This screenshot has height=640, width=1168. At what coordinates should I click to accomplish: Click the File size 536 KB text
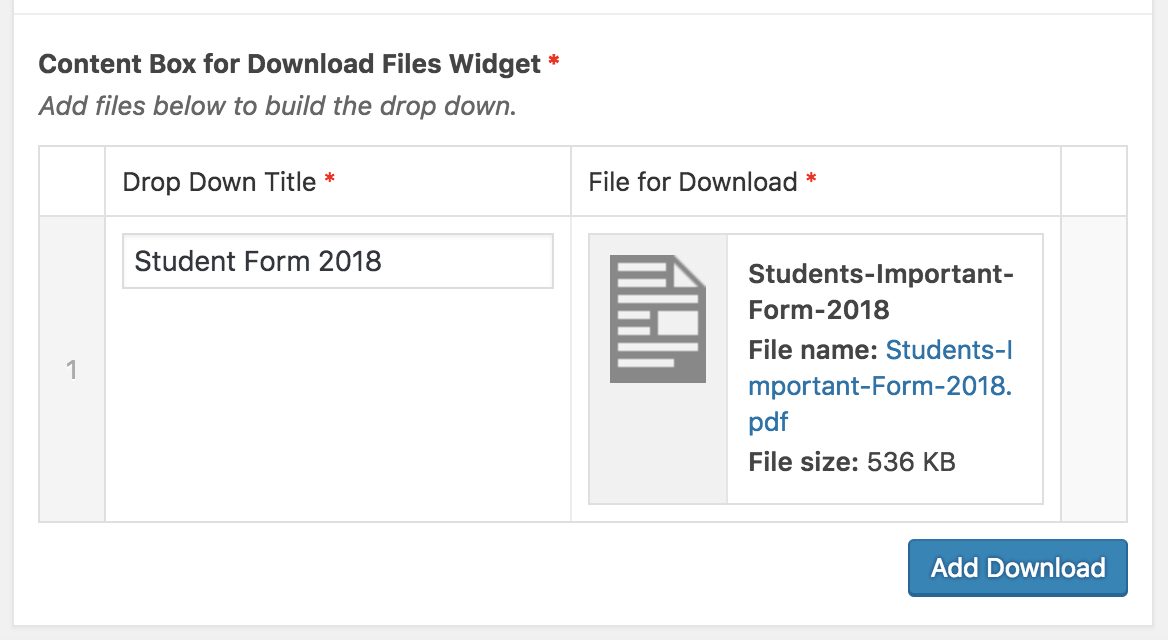point(851,462)
